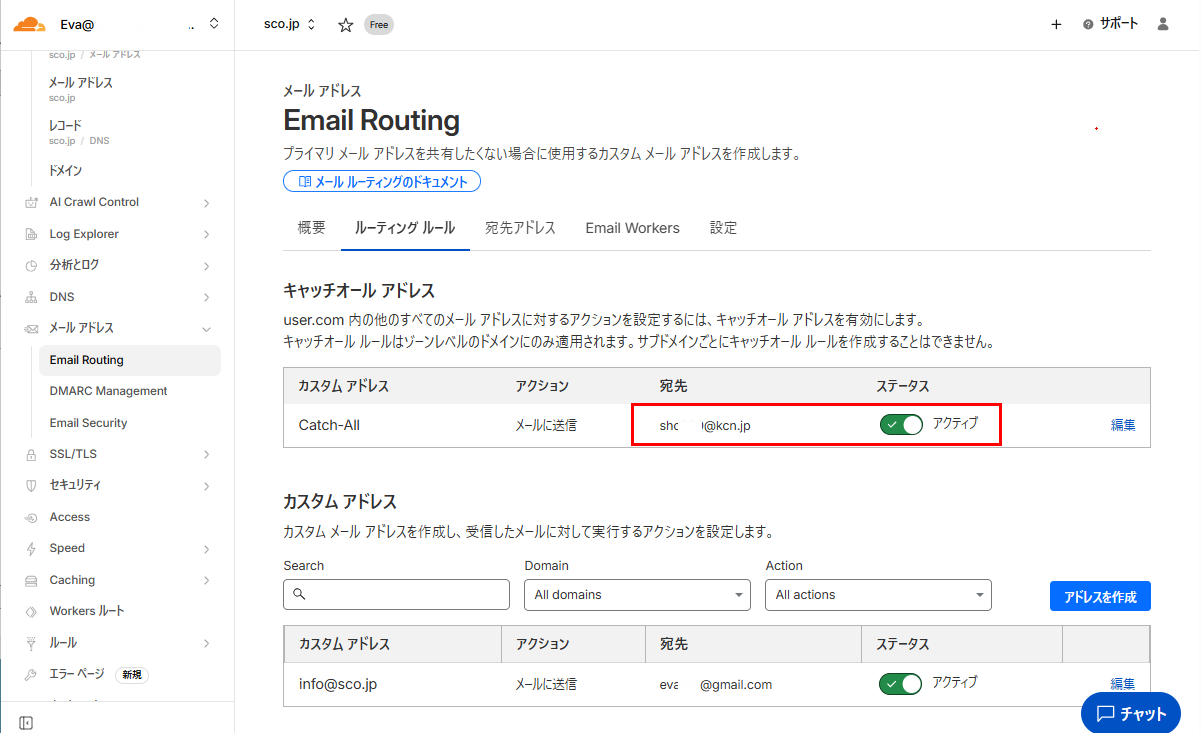
Task: Open the user profile icon
Action: click(x=1162, y=24)
